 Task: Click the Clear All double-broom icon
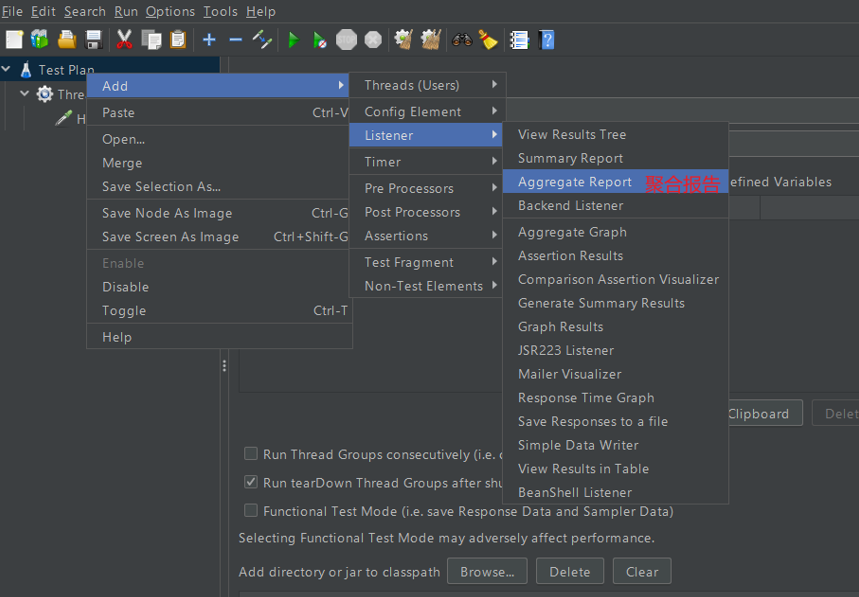click(431, 40)
